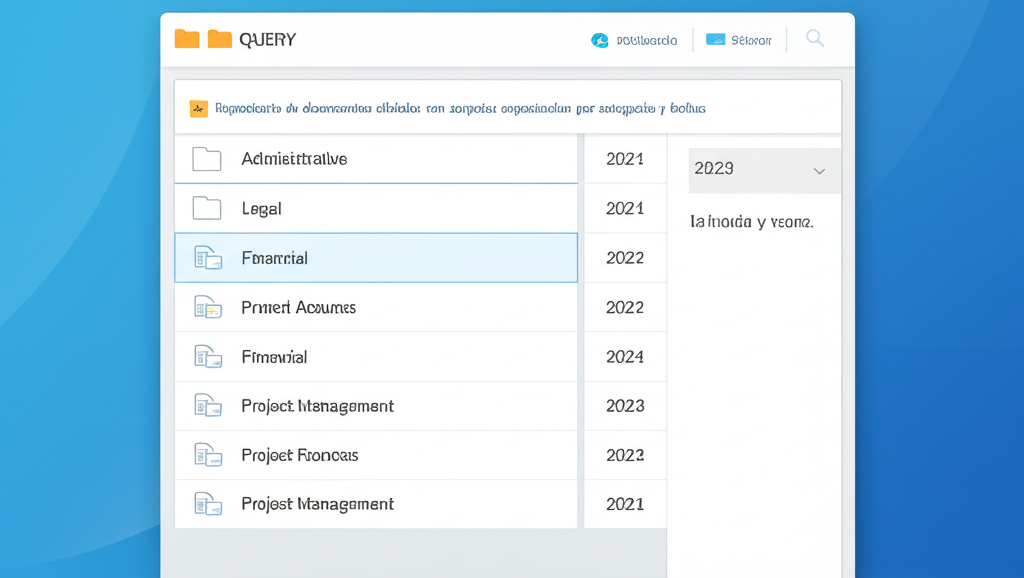Click the document icon on the Project Froncais row
The width and height of the screenshot is (1024, 578).
pyautogui.click(x=207, y=455)
